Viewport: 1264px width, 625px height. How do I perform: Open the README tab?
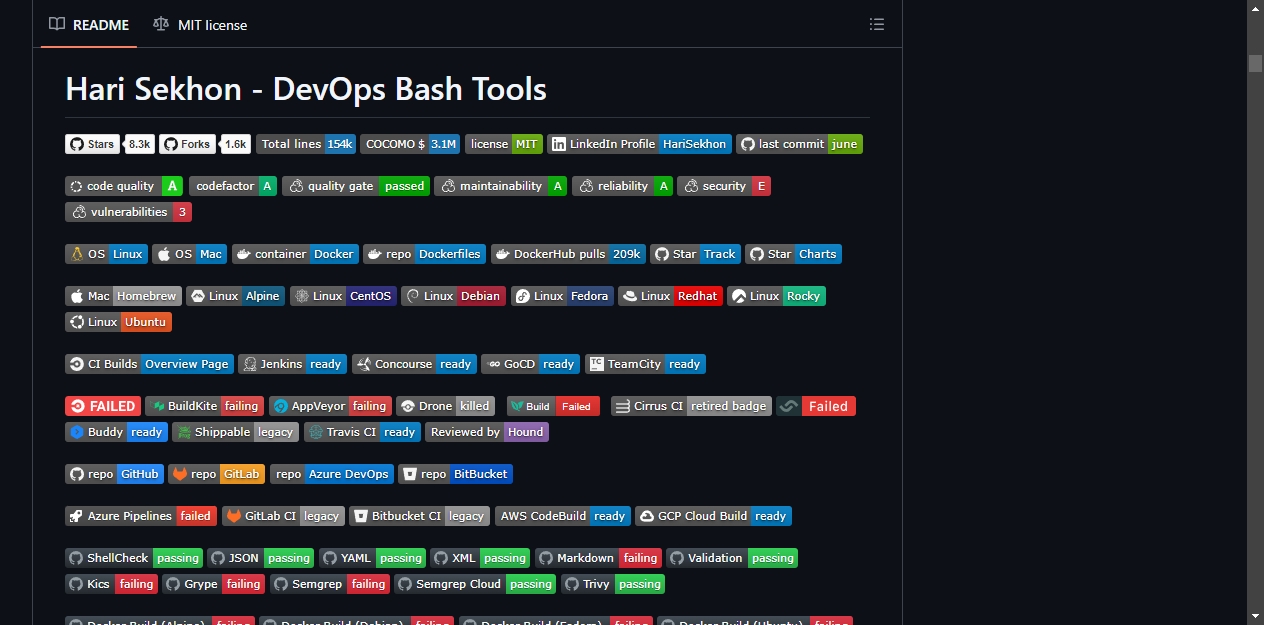point(89,24)
